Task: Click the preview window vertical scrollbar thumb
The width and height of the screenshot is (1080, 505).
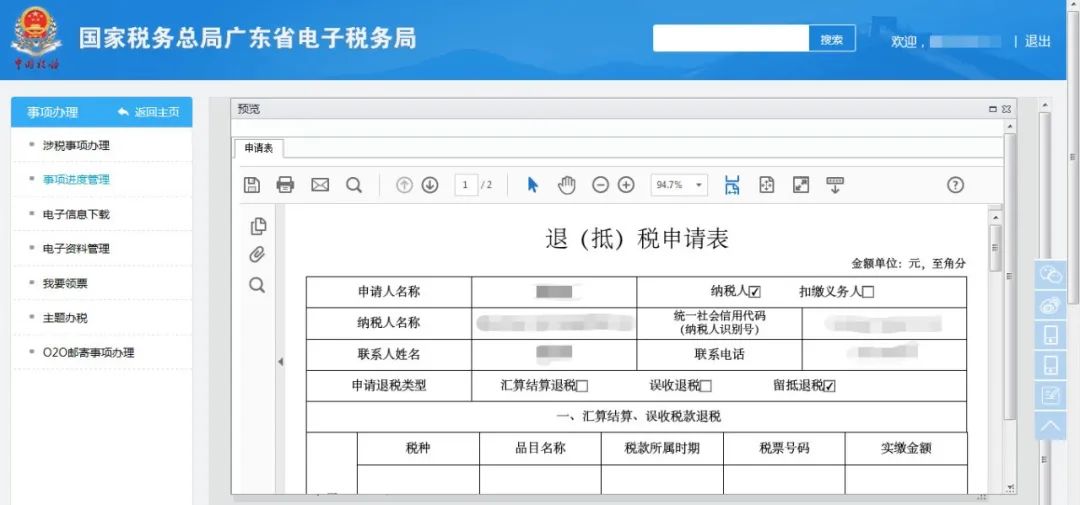Action: pyautogui.click(x=1010, y=276)
